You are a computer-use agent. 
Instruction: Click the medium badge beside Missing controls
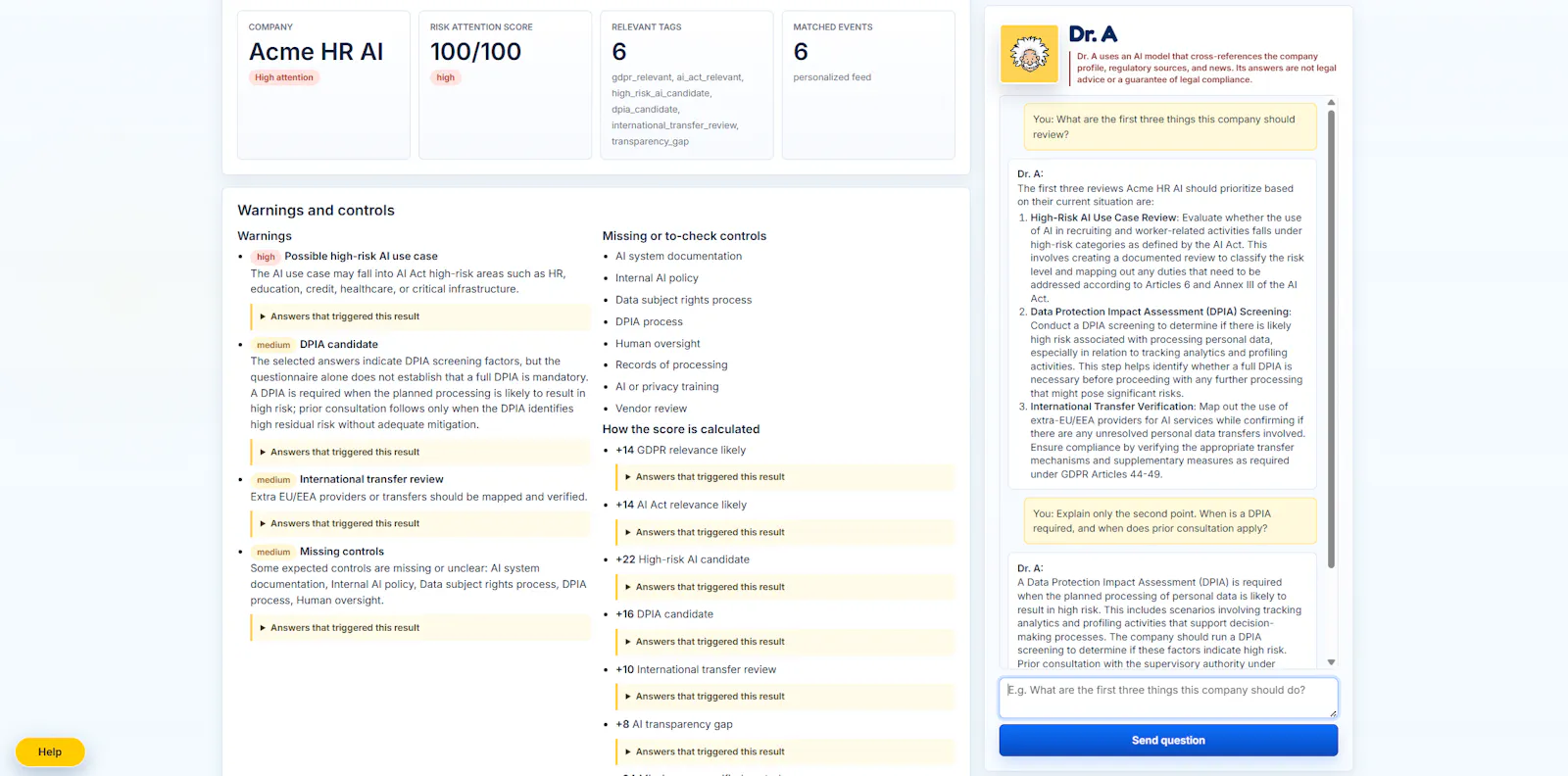click(273, 552)
